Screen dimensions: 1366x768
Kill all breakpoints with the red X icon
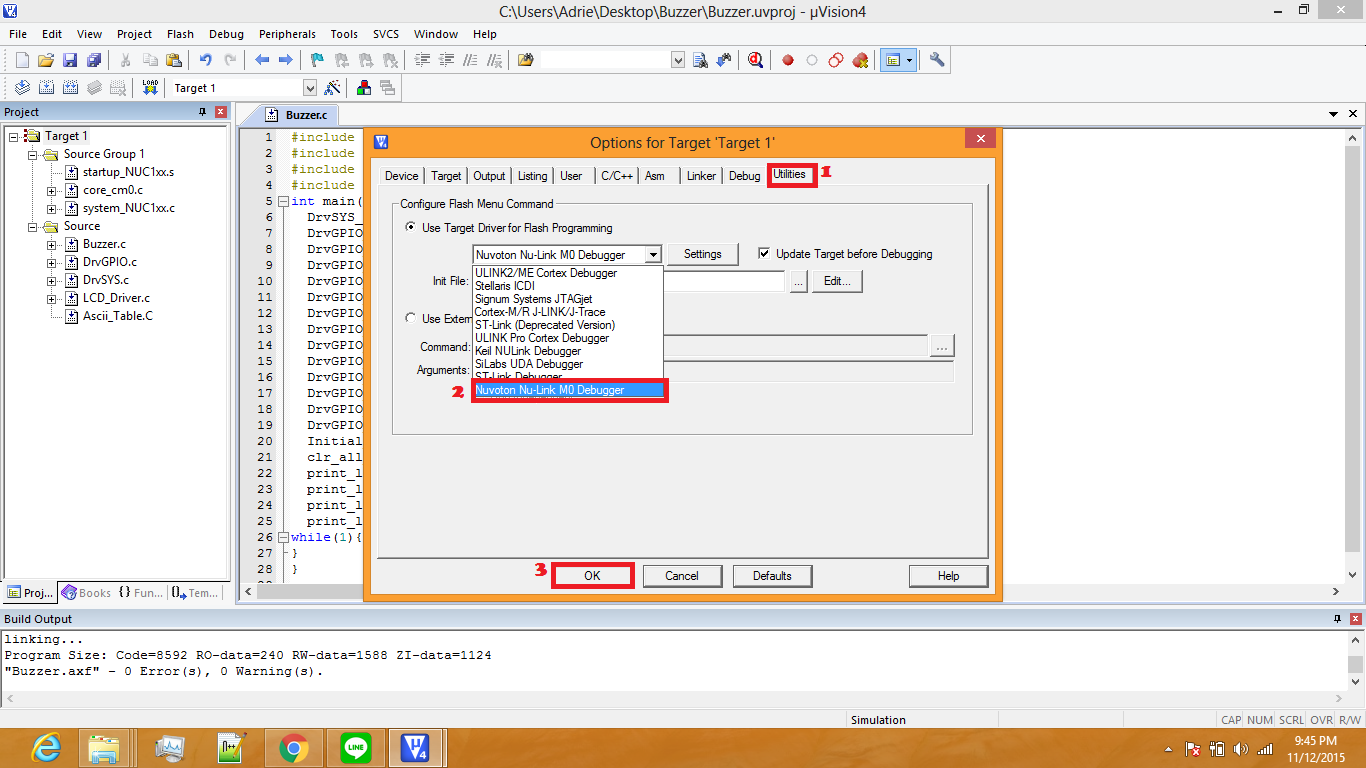860,60
